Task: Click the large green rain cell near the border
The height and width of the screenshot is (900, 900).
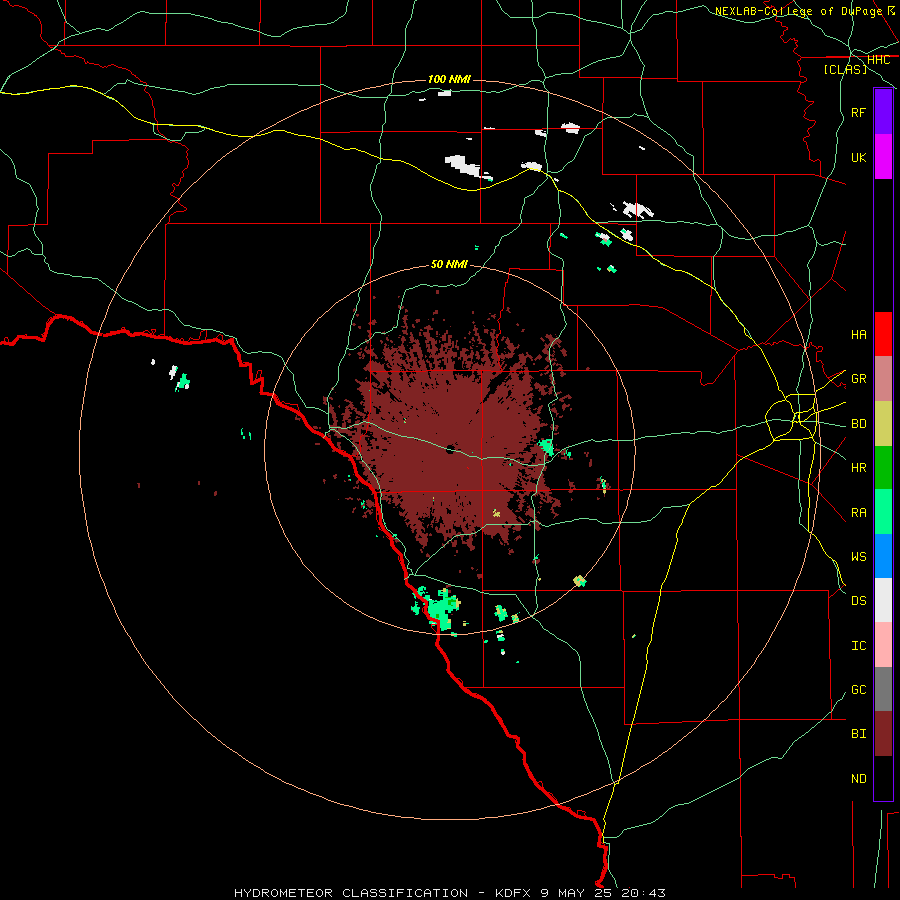Action: coord(441,608)
